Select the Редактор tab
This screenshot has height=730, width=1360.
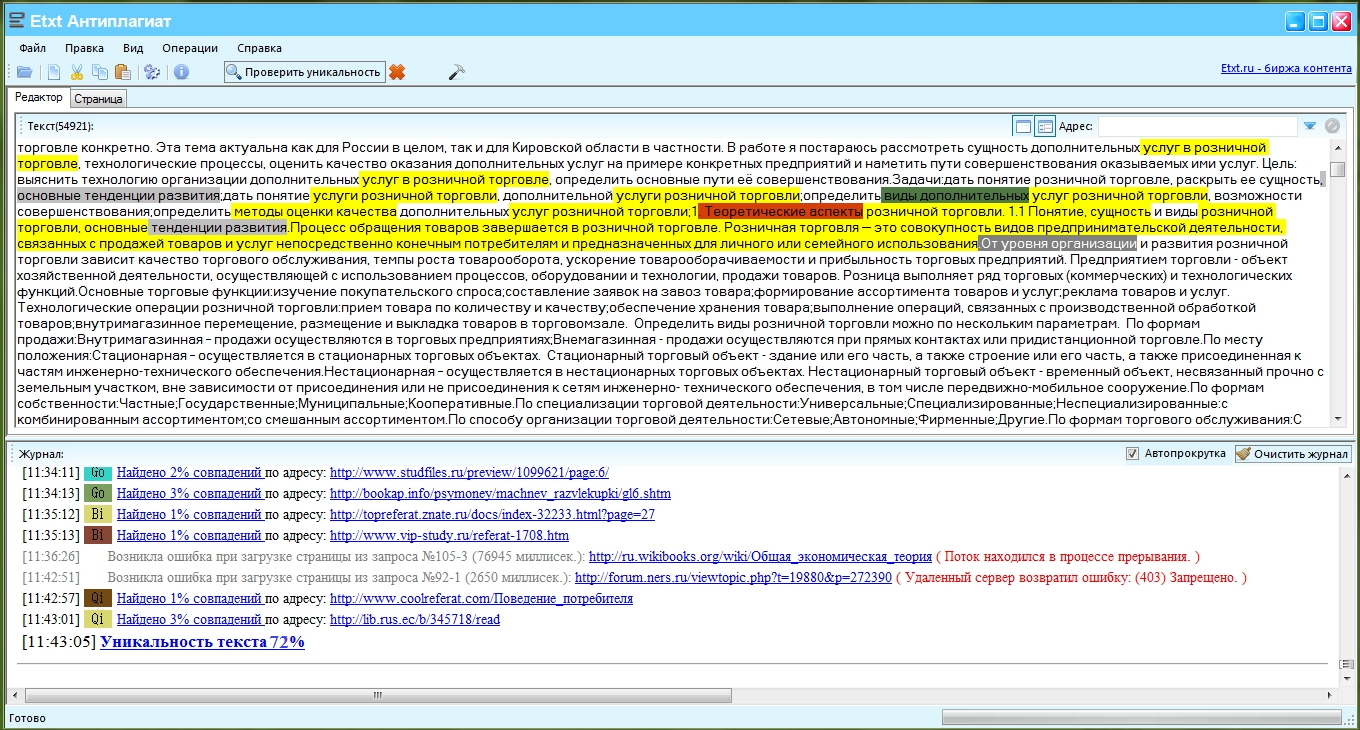point(39,98)
